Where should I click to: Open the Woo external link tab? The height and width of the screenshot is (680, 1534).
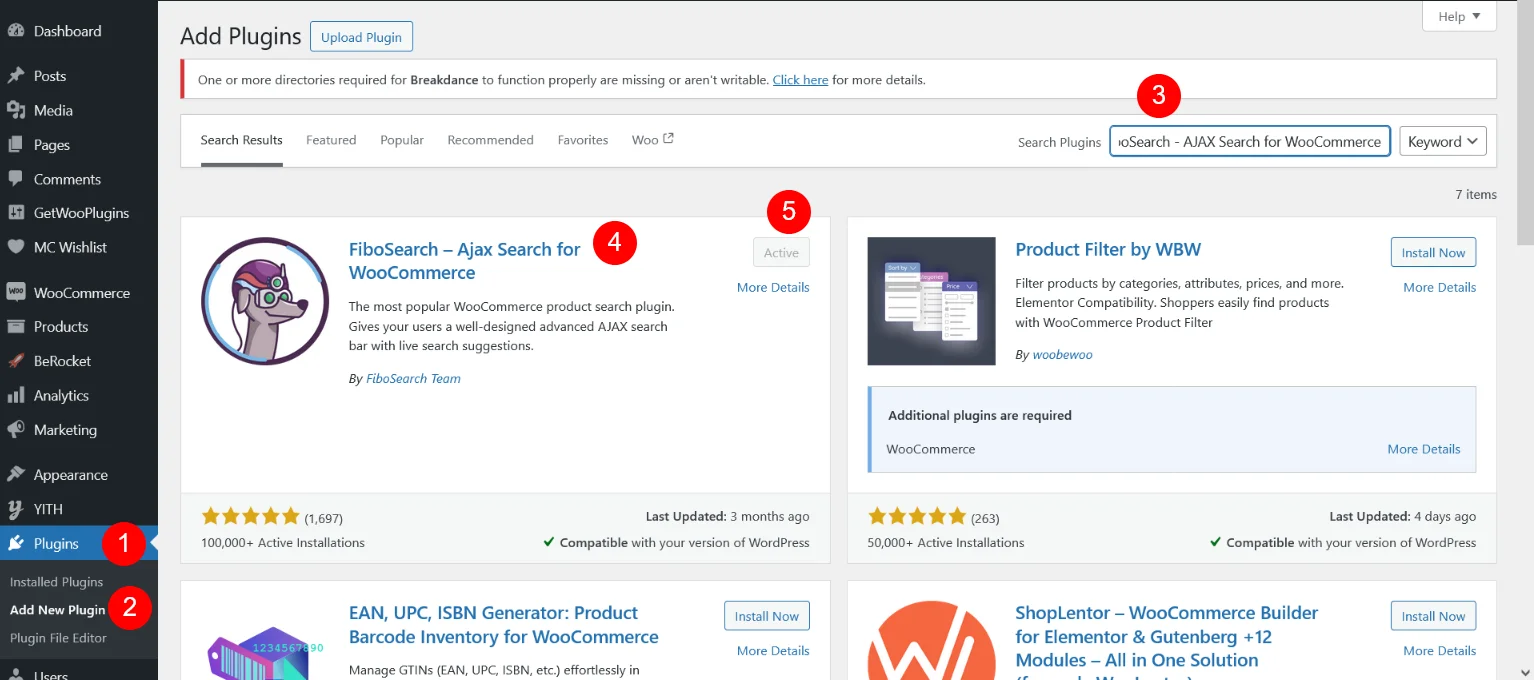[x=653, y=140]
